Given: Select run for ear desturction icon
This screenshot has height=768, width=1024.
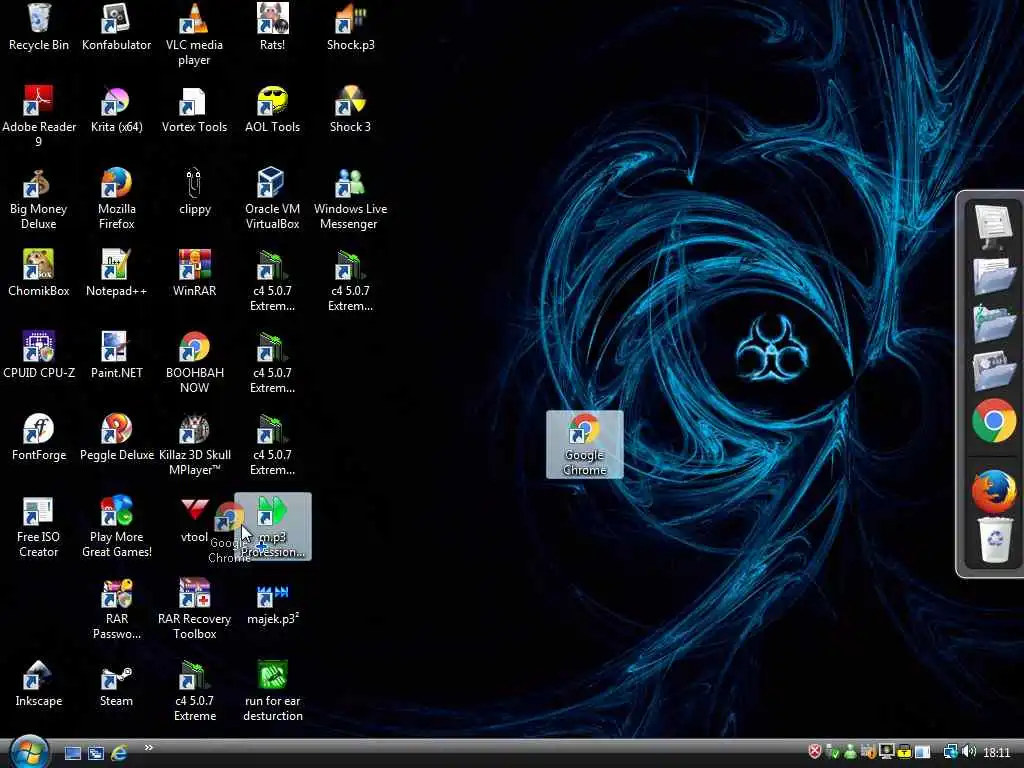Looking at the screenshot, I should pos(272,691).
